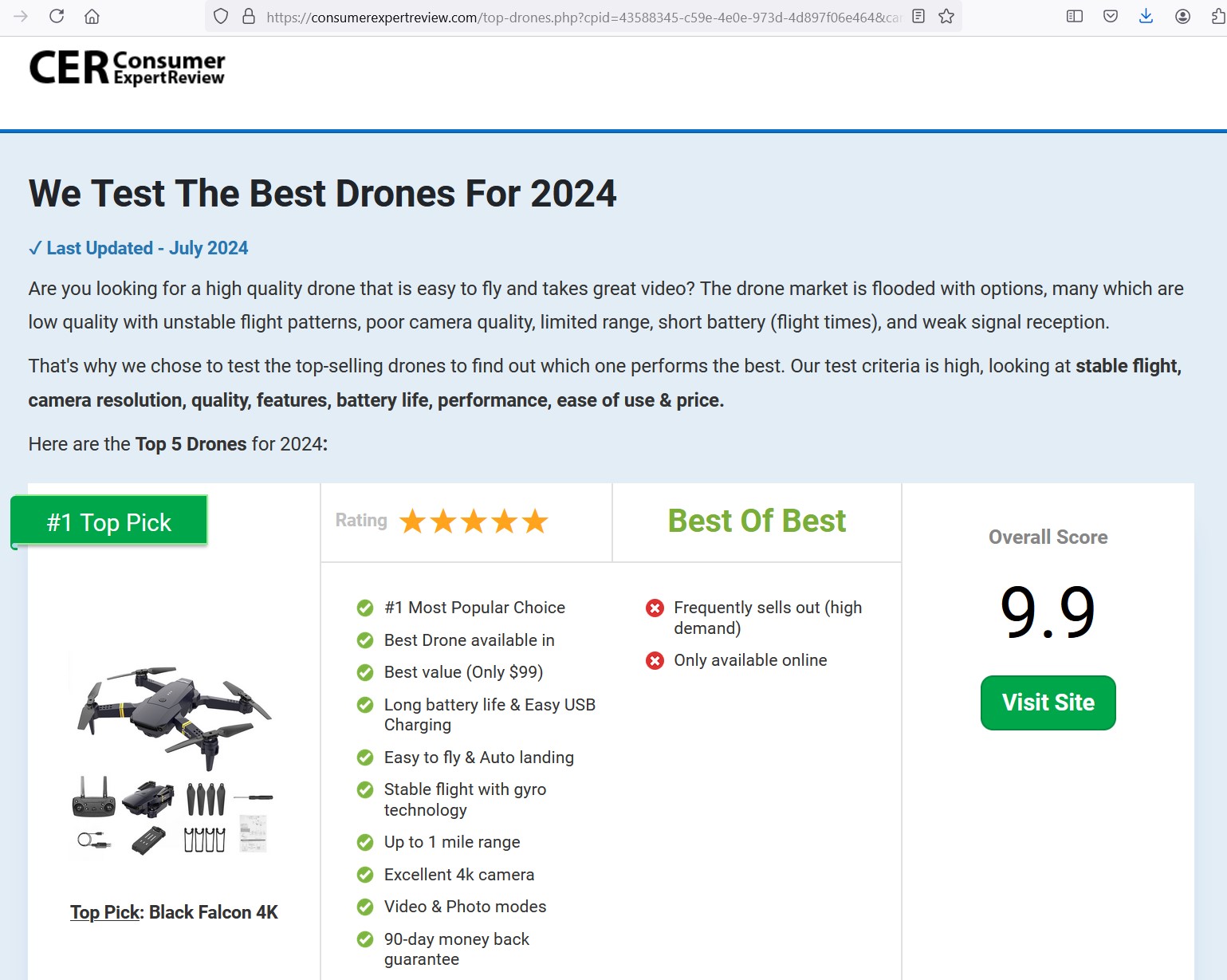
Task: Open the shield tracking protection icon
Action: point(221,17)
